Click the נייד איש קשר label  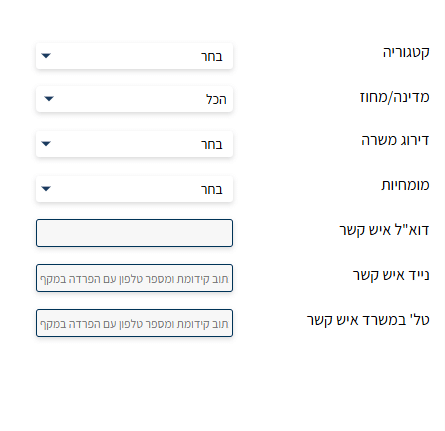click(x=391, y=275)
